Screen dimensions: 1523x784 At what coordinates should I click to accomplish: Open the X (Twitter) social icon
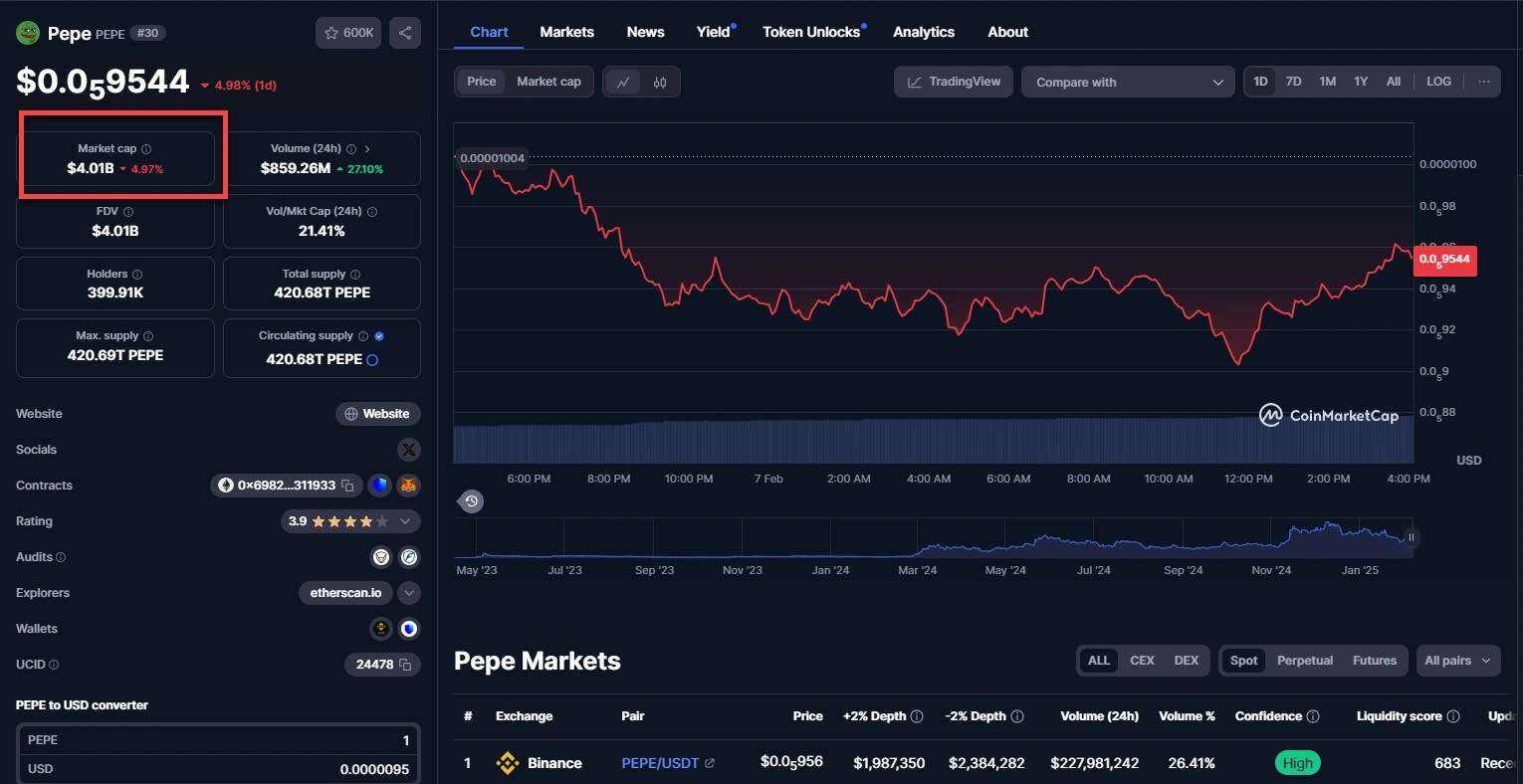[409, 450]
